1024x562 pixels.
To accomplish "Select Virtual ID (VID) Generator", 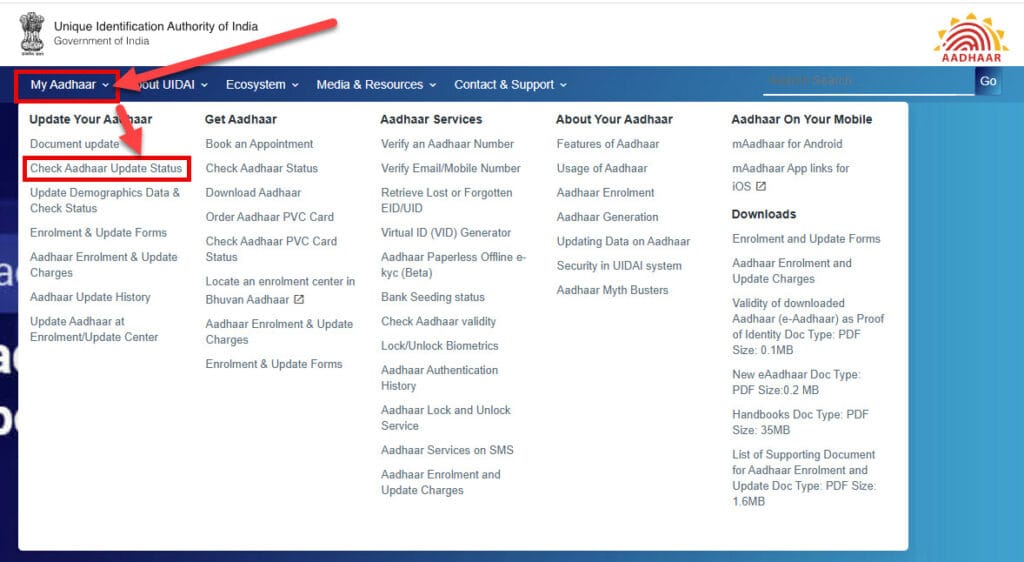I will coord(446,233).
